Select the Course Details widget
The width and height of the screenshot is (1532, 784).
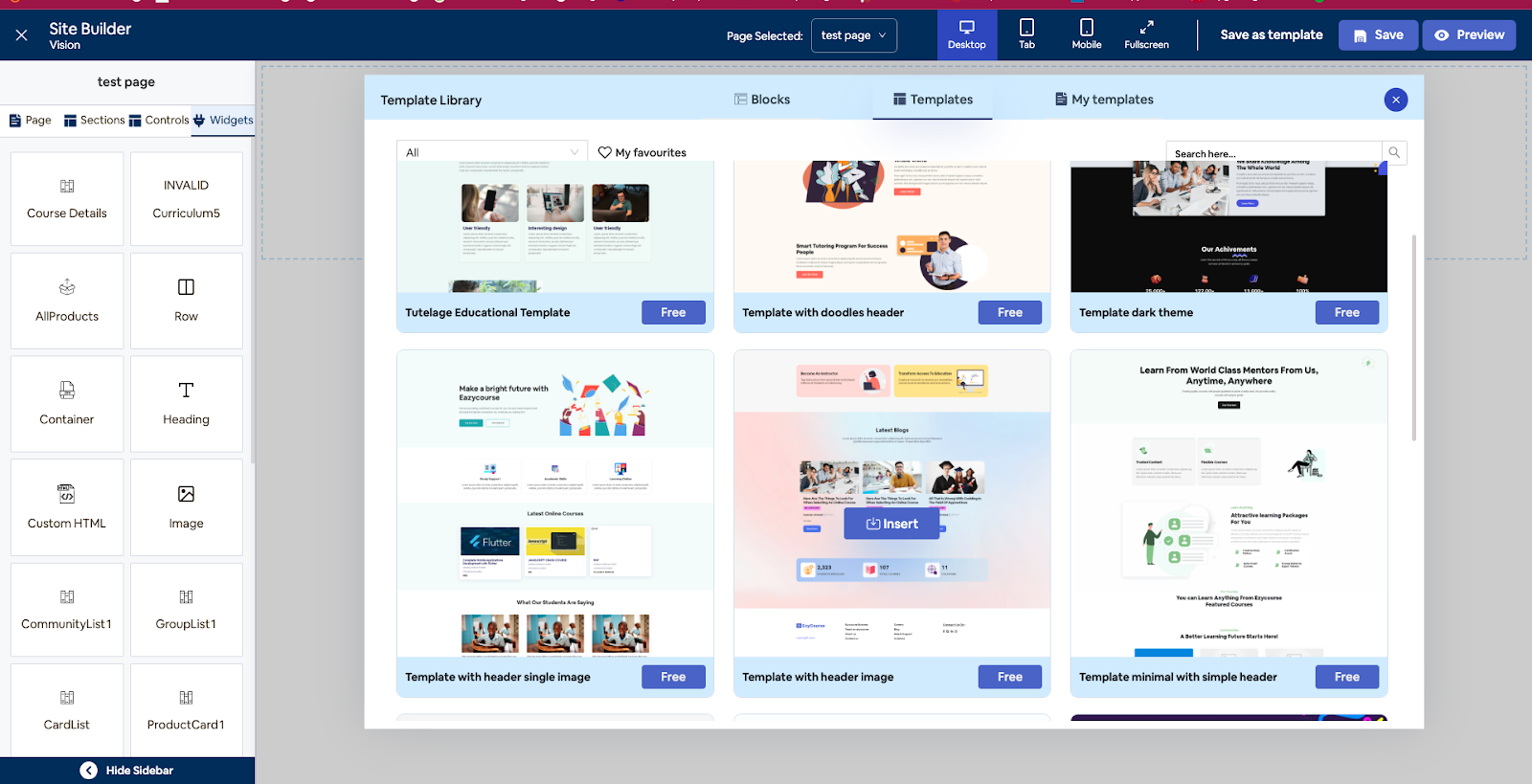(67, 199)
